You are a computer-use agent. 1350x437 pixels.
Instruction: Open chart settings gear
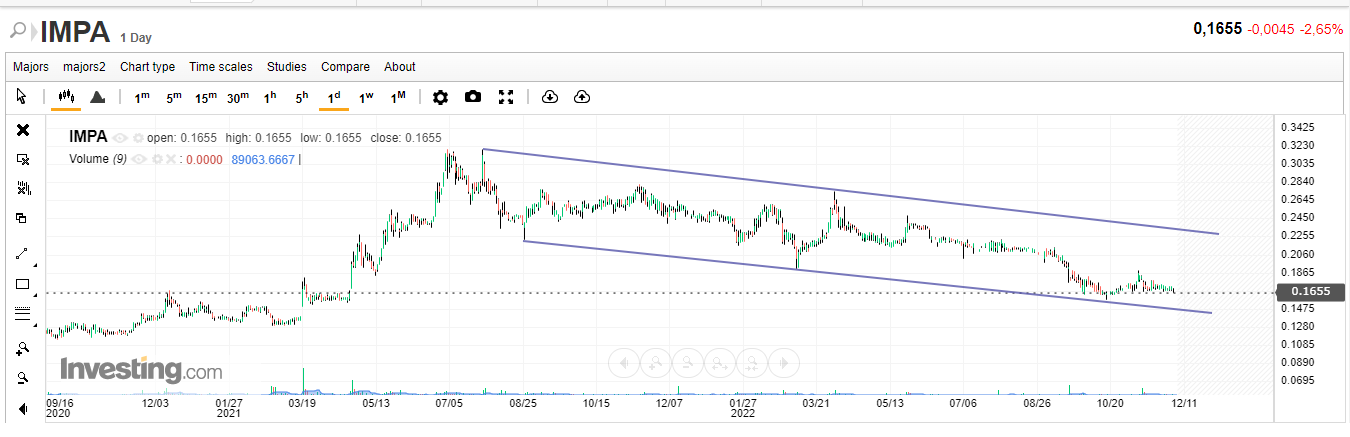[440, 97]
